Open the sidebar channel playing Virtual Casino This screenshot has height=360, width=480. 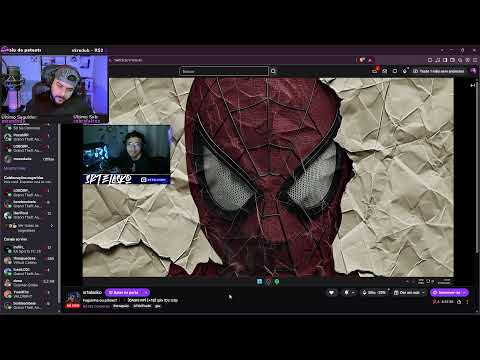click(29, 260)
